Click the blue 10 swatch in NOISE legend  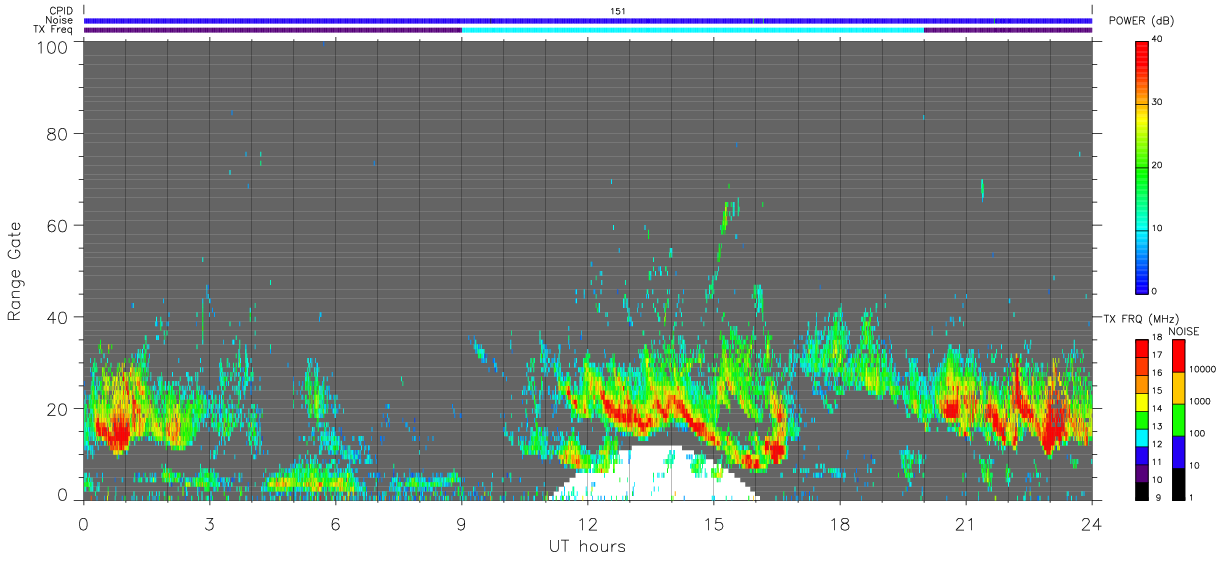pyautogui.click(x=1177, y=452)
